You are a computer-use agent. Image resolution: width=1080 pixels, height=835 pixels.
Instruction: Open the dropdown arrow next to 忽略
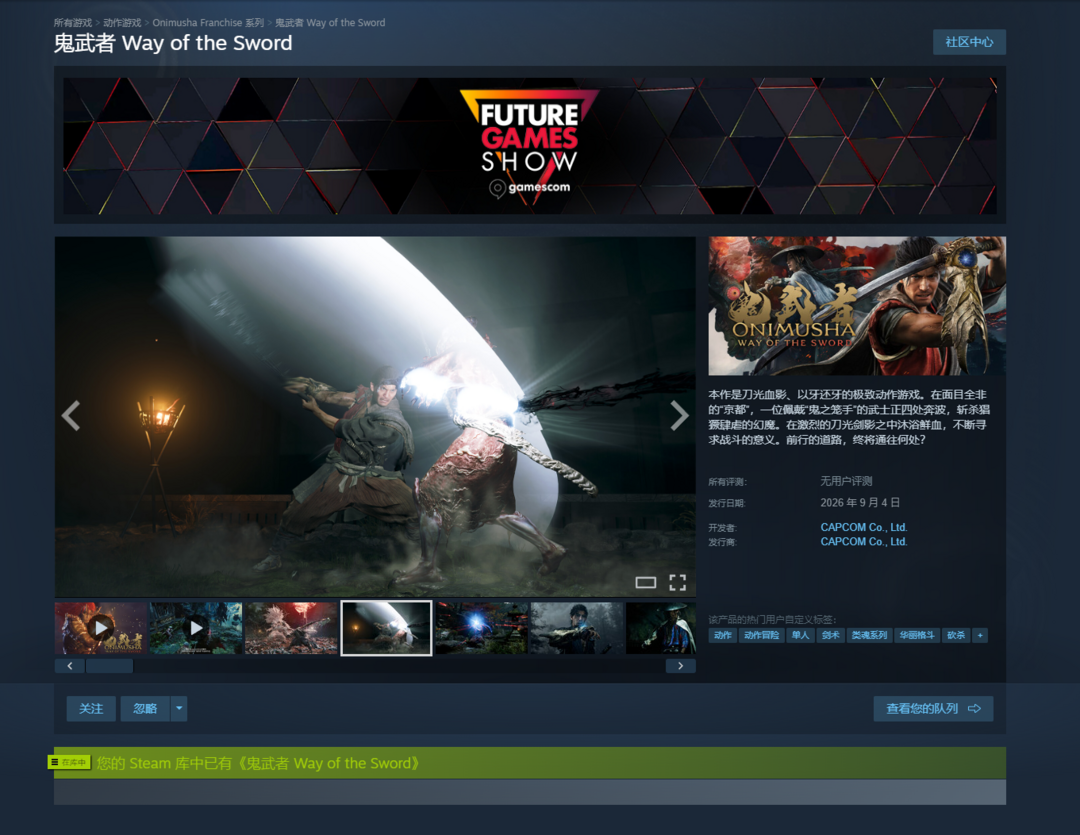(179, 708)
